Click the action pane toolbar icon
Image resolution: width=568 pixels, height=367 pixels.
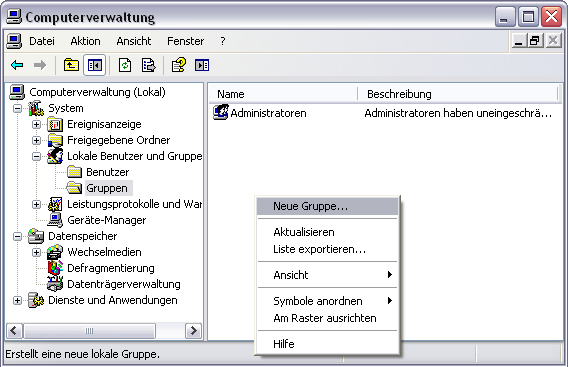coord(202,65)
